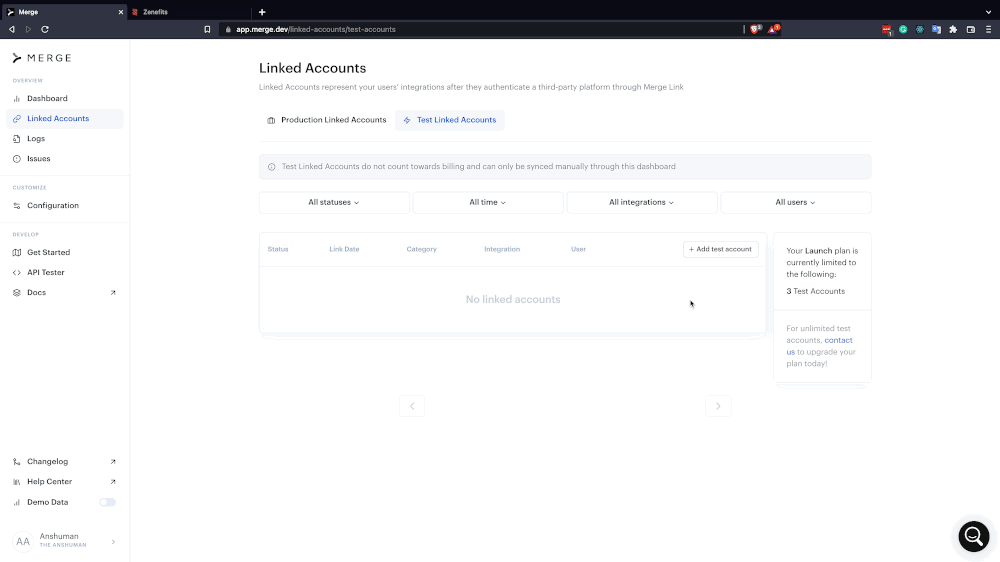Screen dimensions: 1000x562
Task: Open Docs in a new tab
Action: point(64,292)
